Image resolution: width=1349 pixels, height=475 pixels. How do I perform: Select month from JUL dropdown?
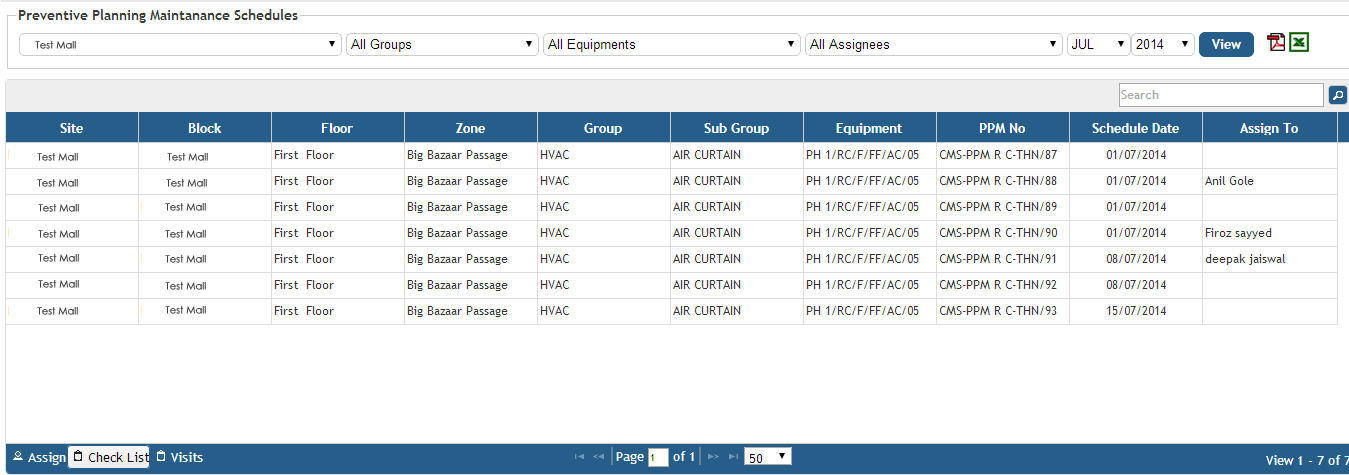[x=1098, y=45]
